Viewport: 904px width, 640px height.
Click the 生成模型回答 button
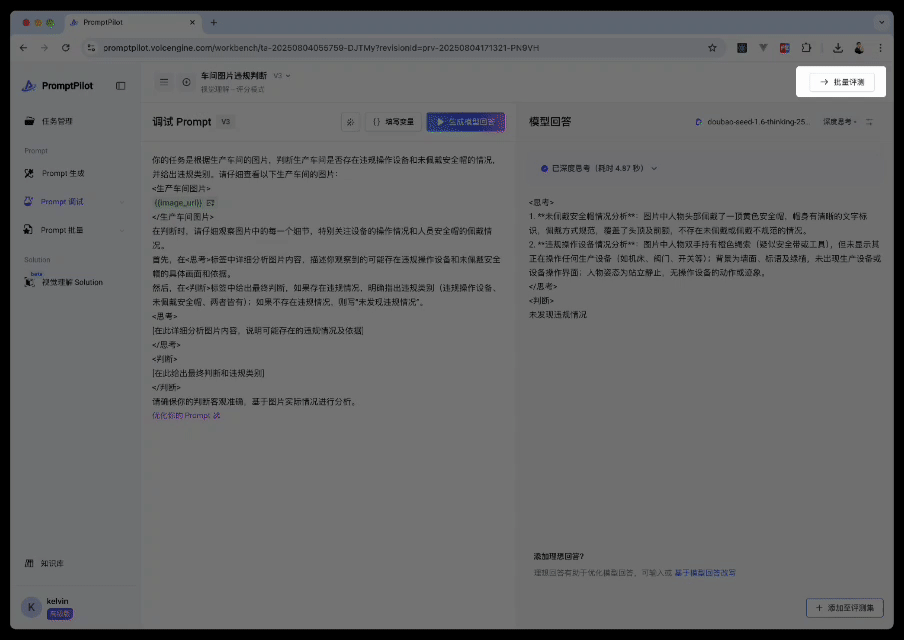coord(466,122)
